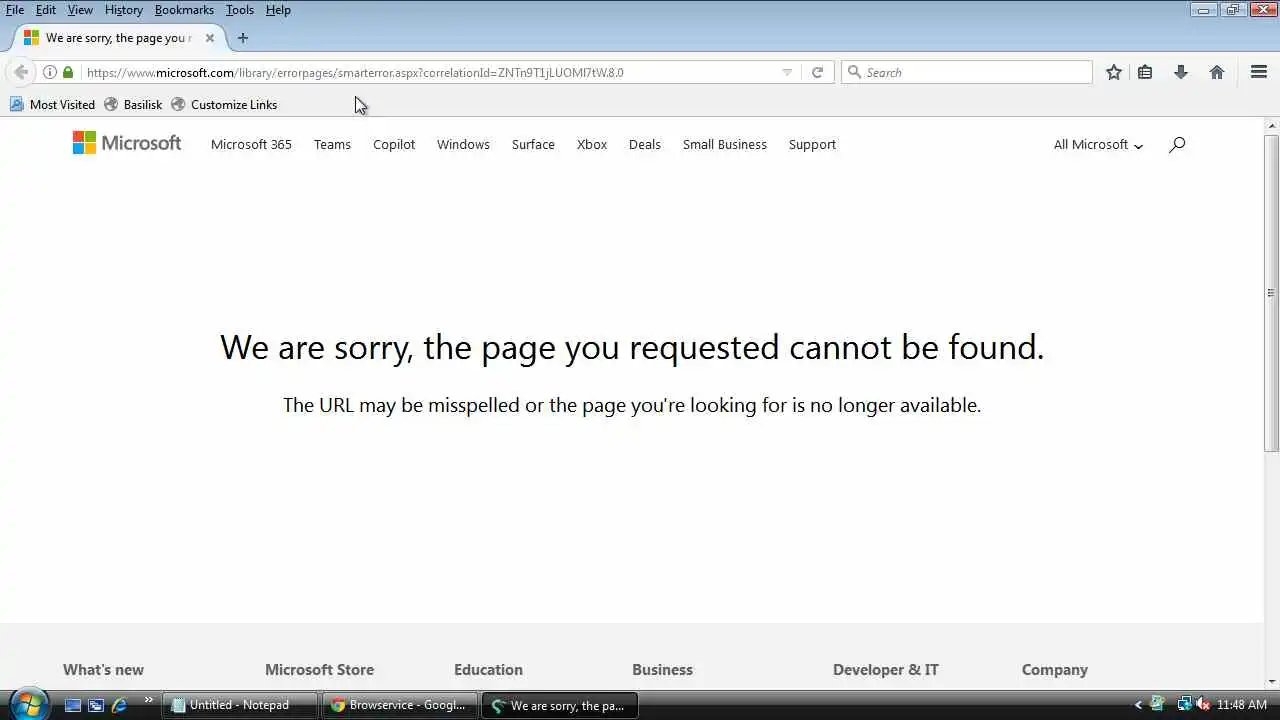This screenshot has height=720, width=1280.
Task: Click the page vertical scrollbar thumb
Action: pyautogui.click(x=1272, y=292)
